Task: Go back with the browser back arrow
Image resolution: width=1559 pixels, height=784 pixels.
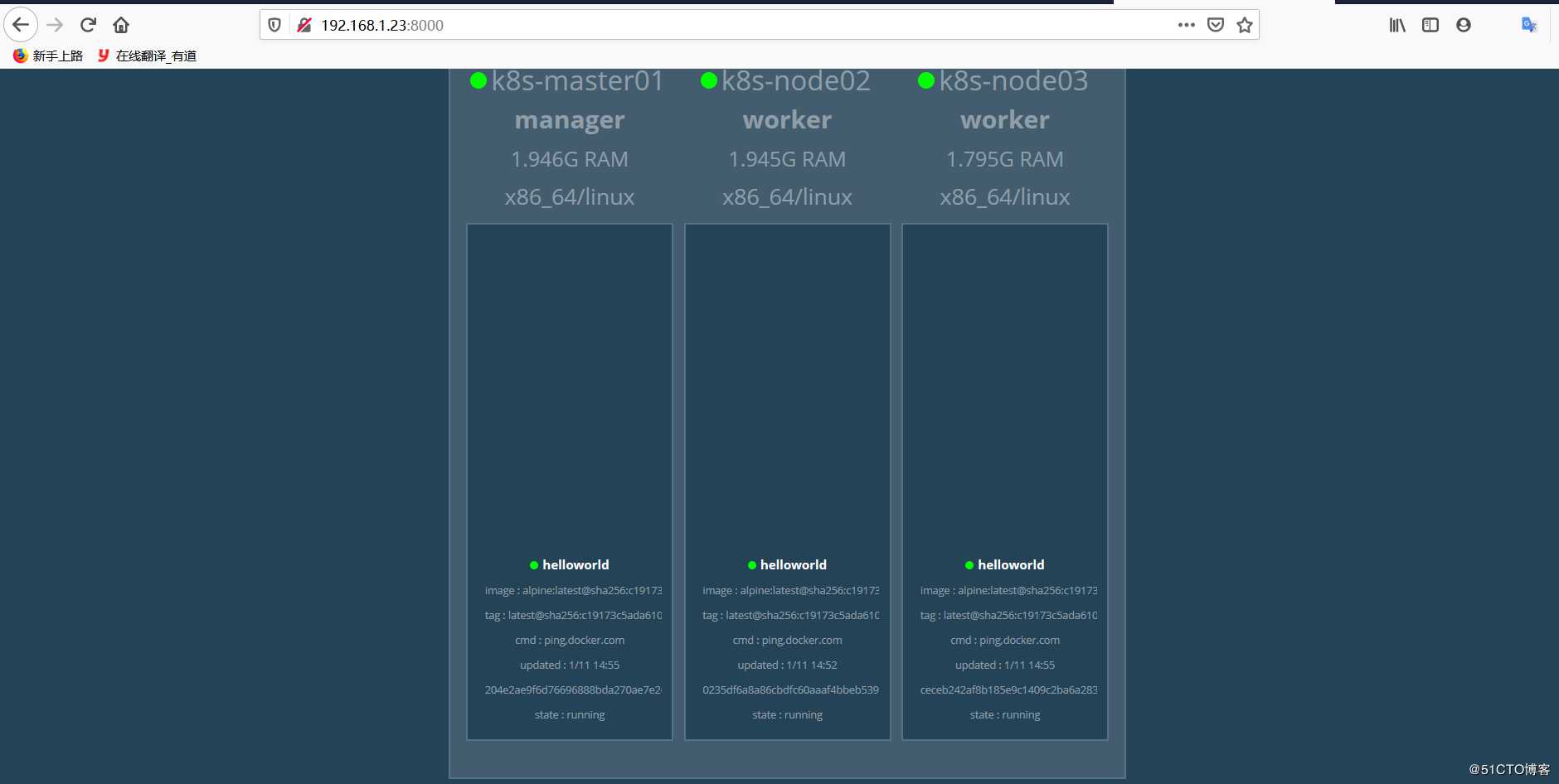Action: click(21, 25)
